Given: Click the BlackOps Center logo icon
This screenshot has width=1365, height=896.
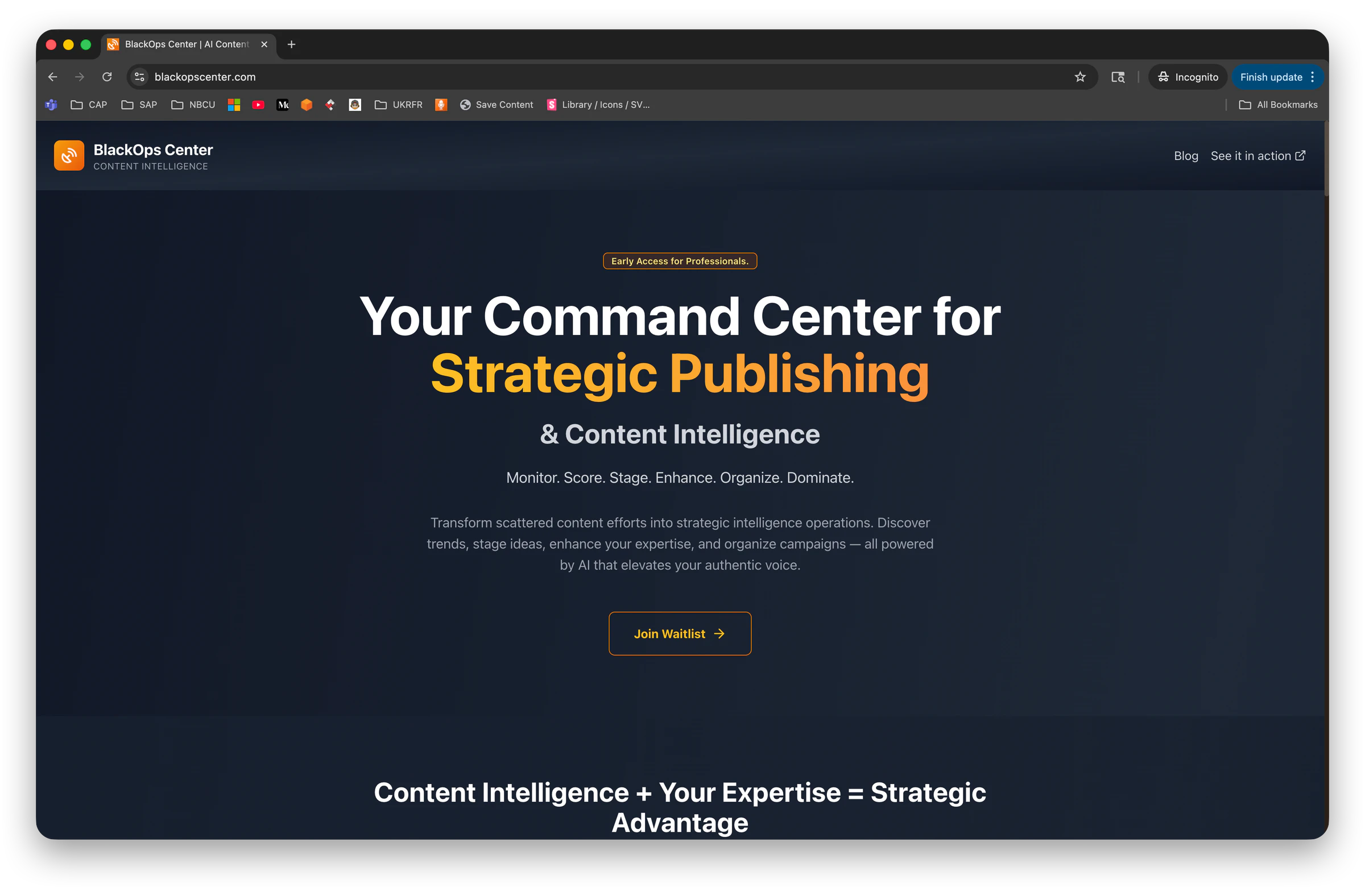Looking at the screenshot, I should (69, 155).
